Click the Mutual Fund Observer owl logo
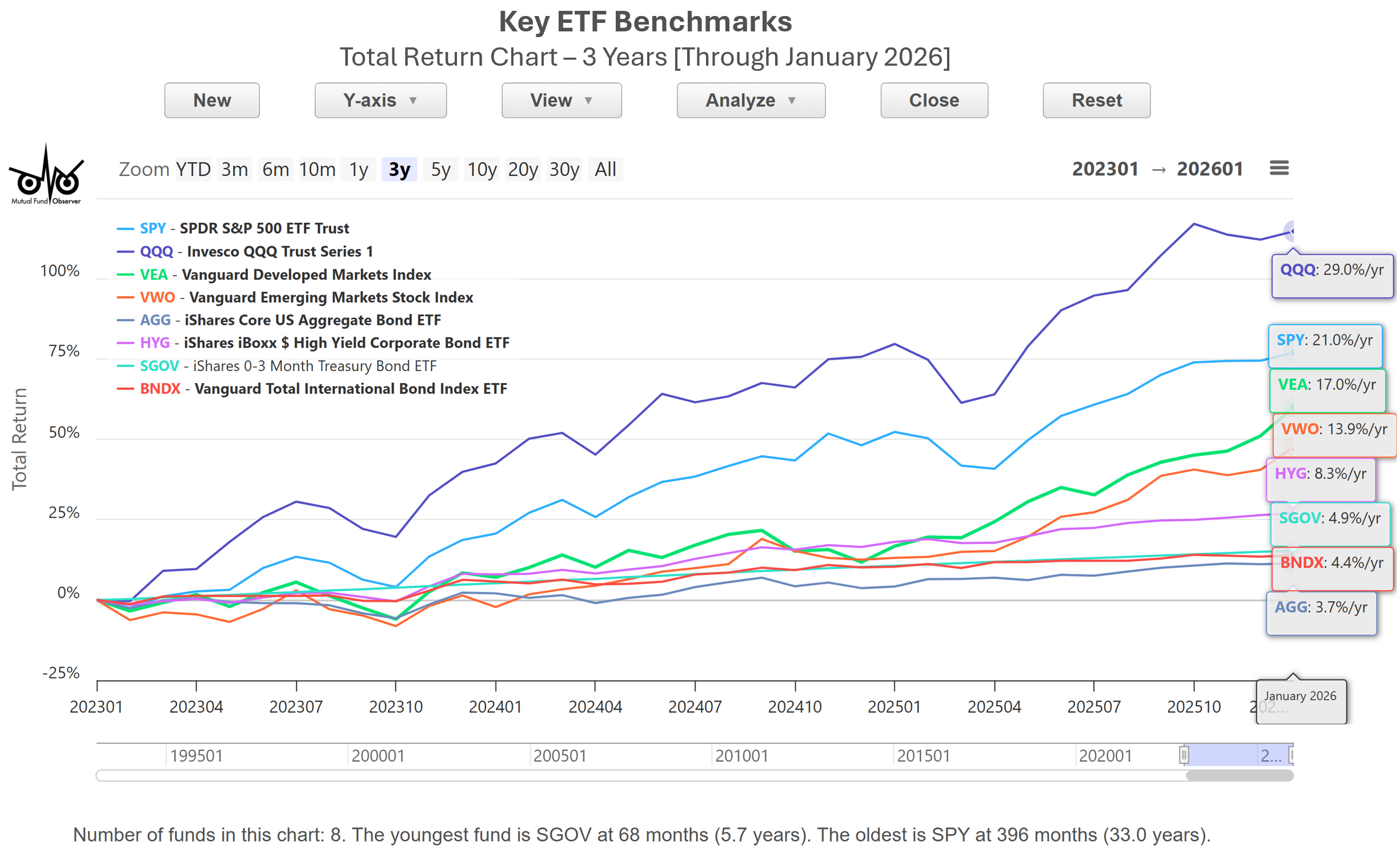 click(x=46, y=175)
